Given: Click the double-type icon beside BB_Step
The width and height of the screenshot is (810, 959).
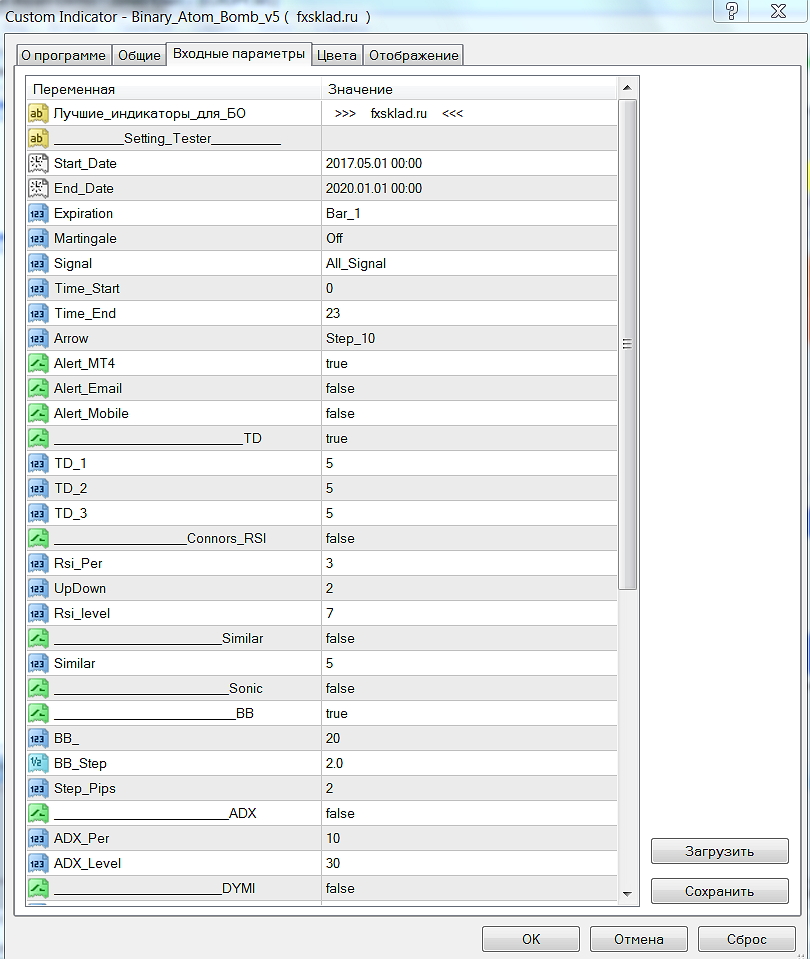Looking at the screenshot, I should tap(38, 763).
